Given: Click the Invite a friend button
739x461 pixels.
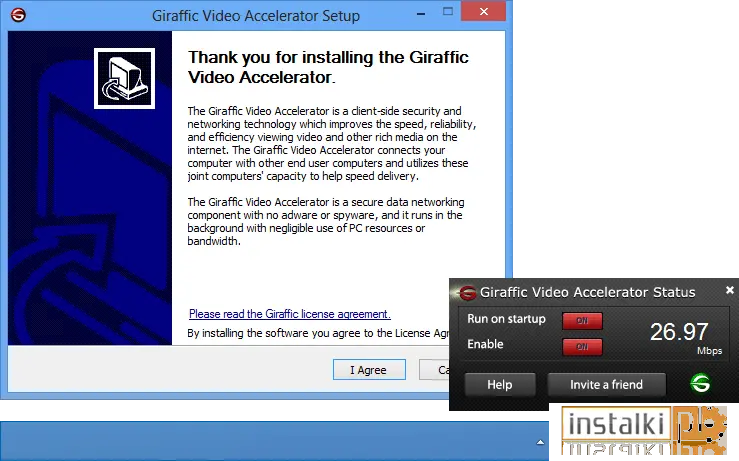Looking at the screenshot, I should pyautogui.click(x=606, y=385).
